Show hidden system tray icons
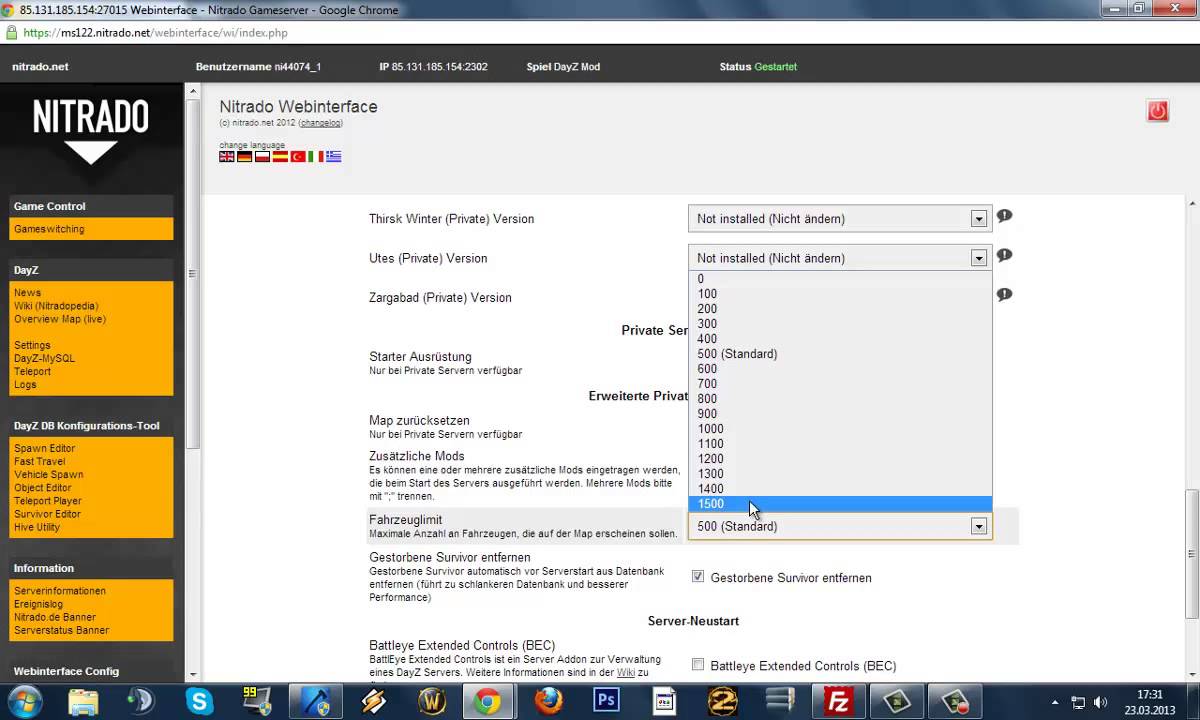The image size is (1200, 720). point(1056,702)
